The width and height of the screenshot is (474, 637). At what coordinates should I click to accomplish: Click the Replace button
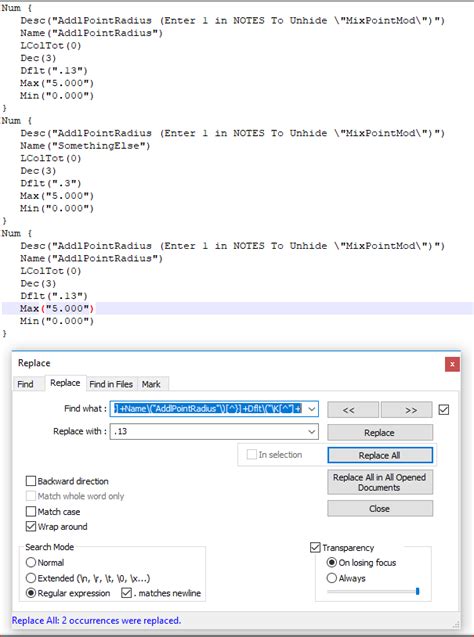pyautogui.click(x=380, y=433)
